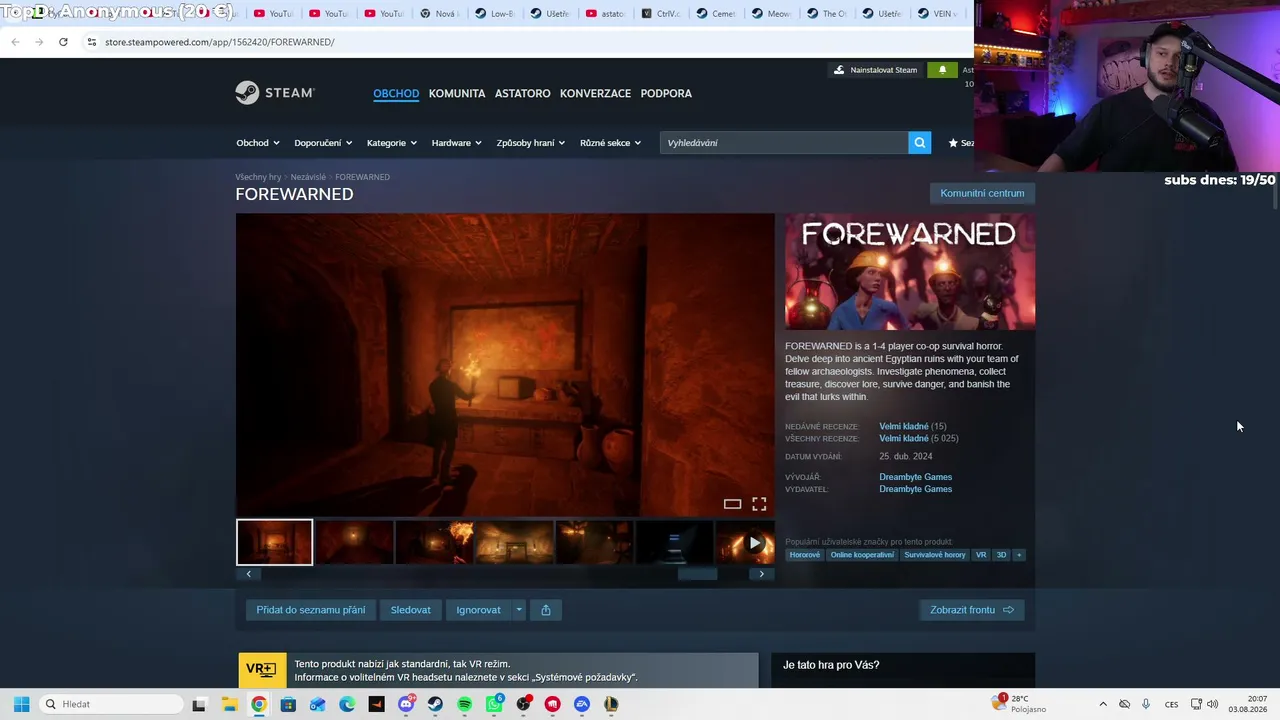Click the Ignorovat button
Image resolution: width=1280 pixels, height=720 pixels.
point(479,610)
